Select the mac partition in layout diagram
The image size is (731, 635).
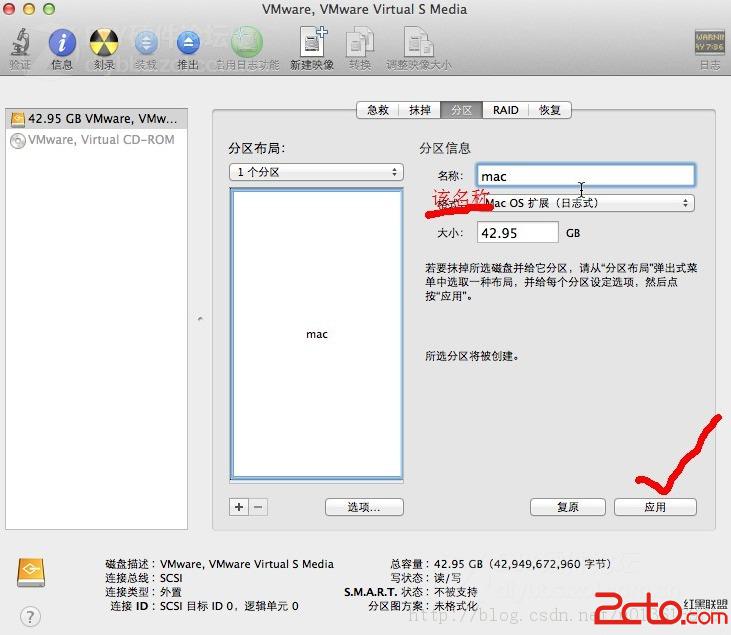[x=317, y=334]
